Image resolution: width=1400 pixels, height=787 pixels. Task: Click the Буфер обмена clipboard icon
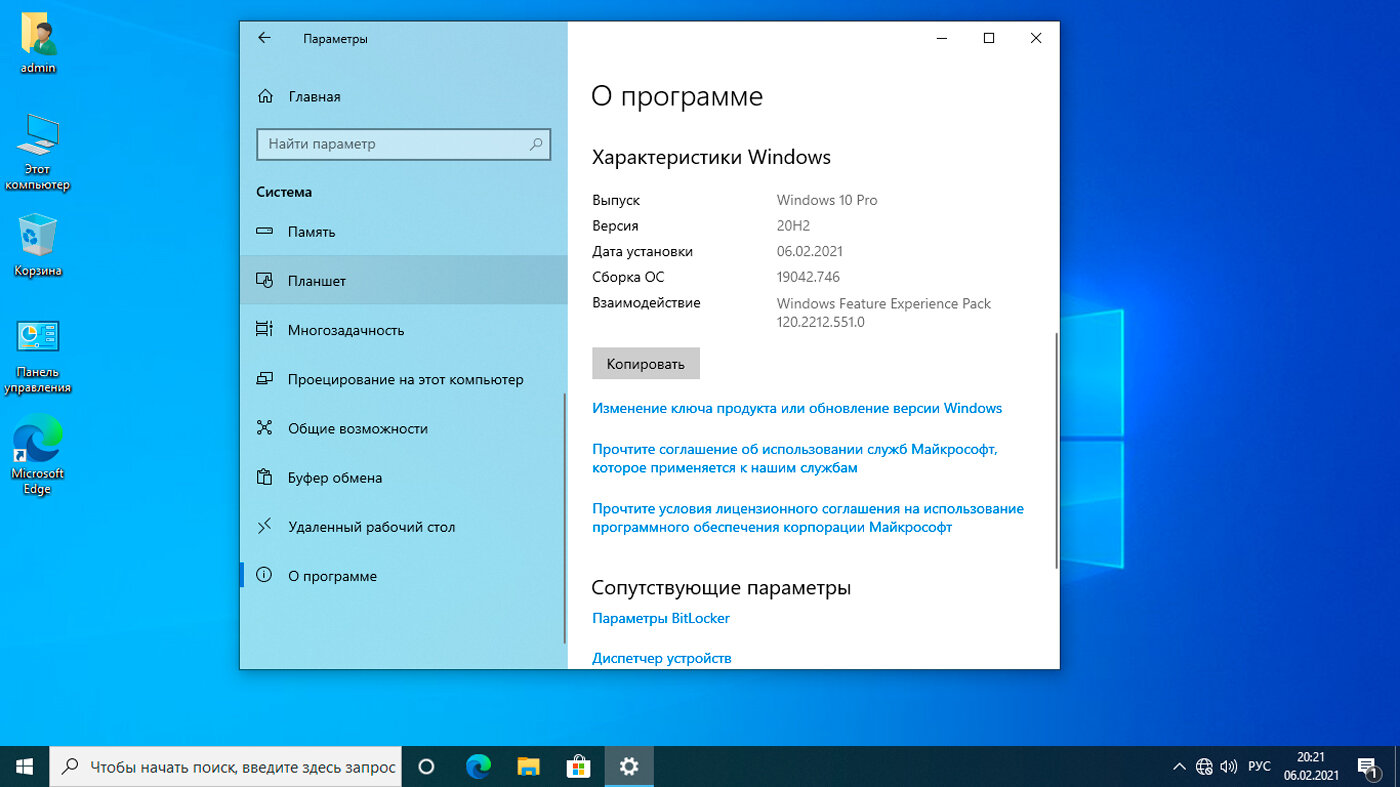(264, 477)
